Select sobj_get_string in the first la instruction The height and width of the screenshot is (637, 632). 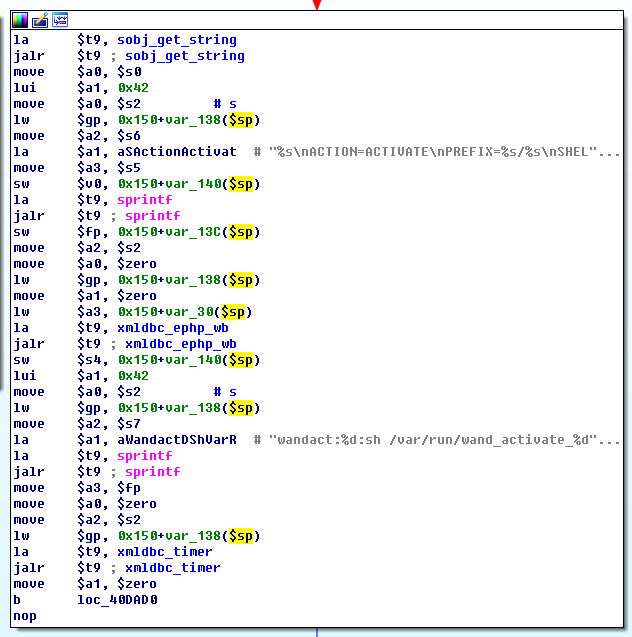click(177, 40)
